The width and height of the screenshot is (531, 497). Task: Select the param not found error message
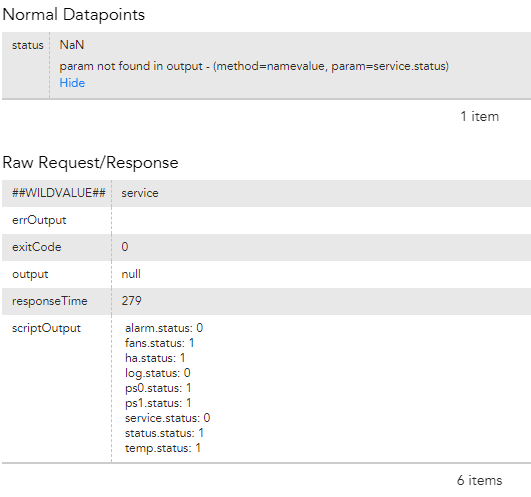pyautogui.click(x=254, y=66)
